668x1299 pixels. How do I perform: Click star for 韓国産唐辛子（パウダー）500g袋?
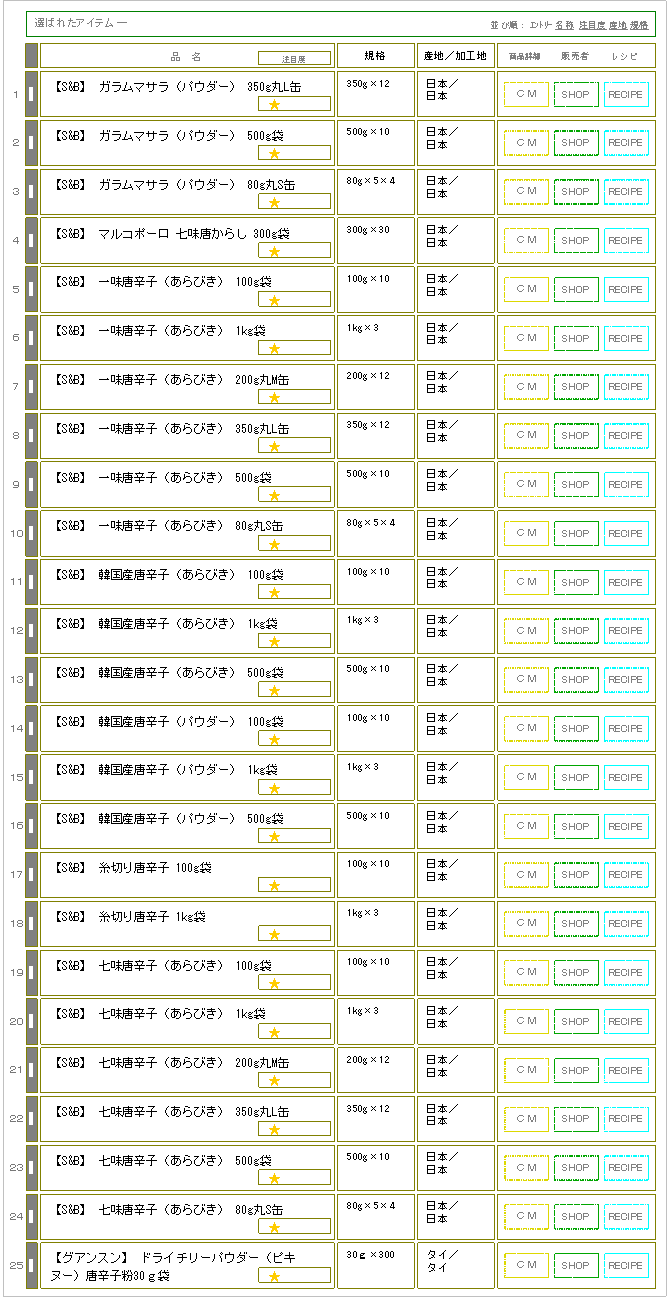tap(274, 837)
